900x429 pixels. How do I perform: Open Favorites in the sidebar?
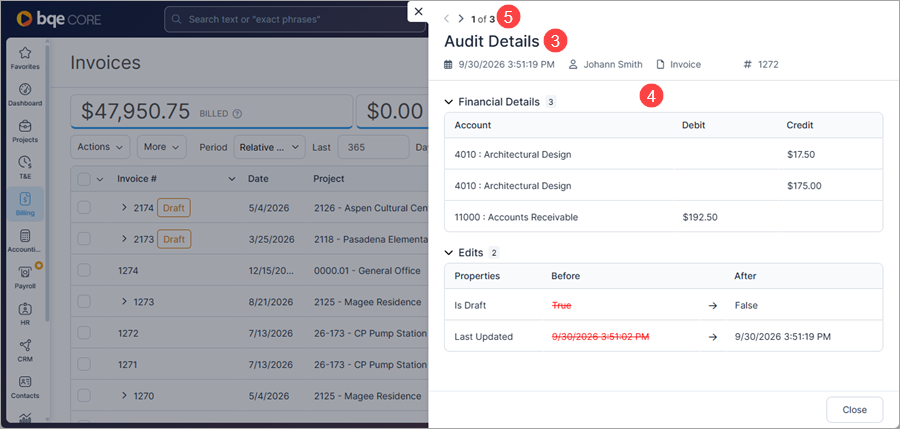[x=25, y=59]
